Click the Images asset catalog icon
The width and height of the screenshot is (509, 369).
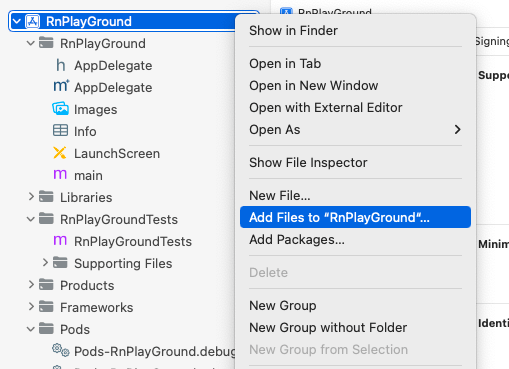tap(60, 109)
